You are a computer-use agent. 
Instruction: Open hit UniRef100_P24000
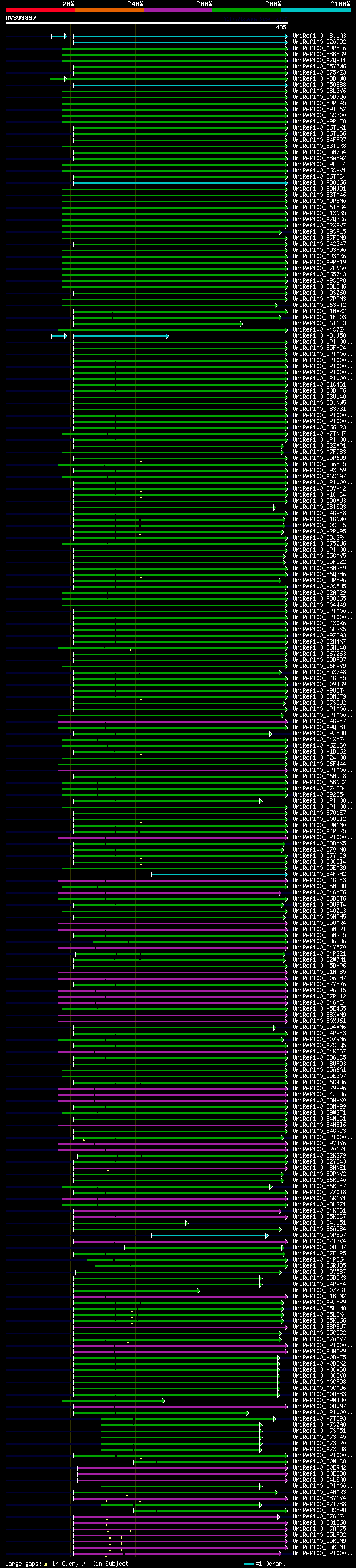319,758
